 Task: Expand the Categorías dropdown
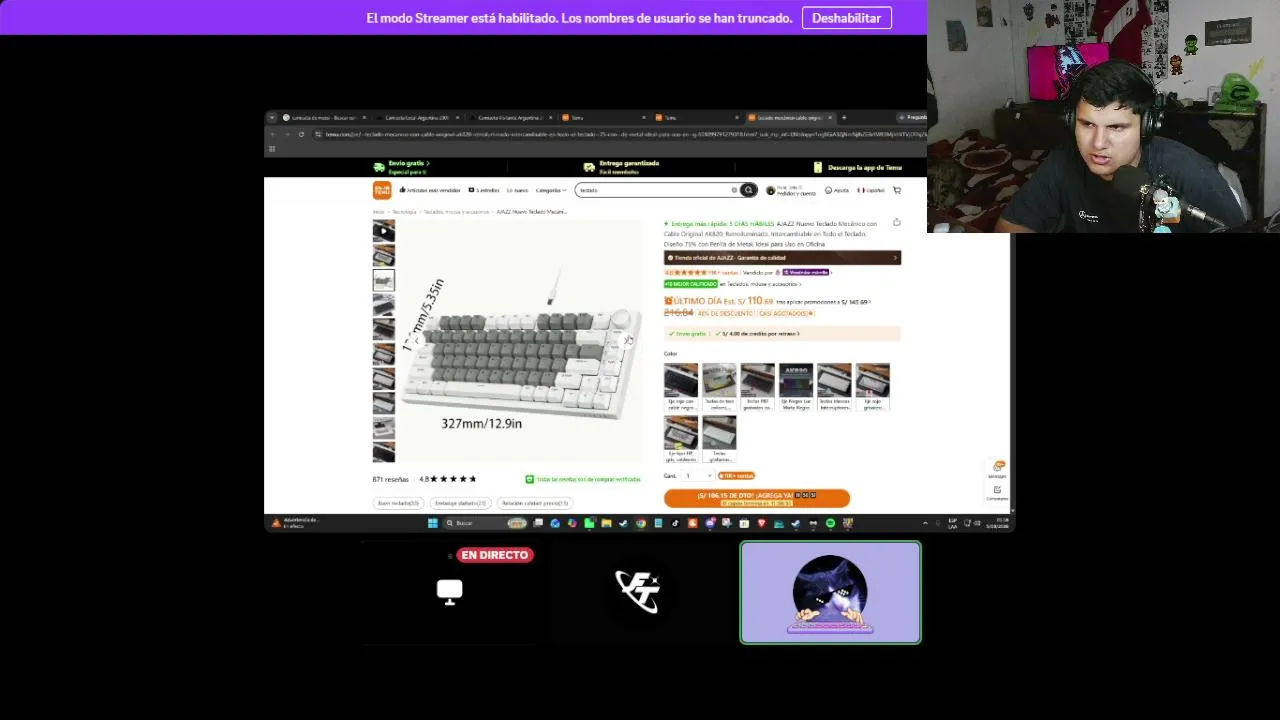[x=550, y=190]
